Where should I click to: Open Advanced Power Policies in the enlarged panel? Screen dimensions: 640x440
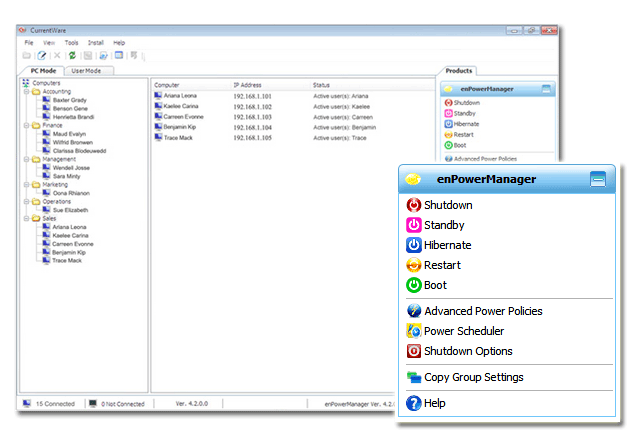pos(474,311)
